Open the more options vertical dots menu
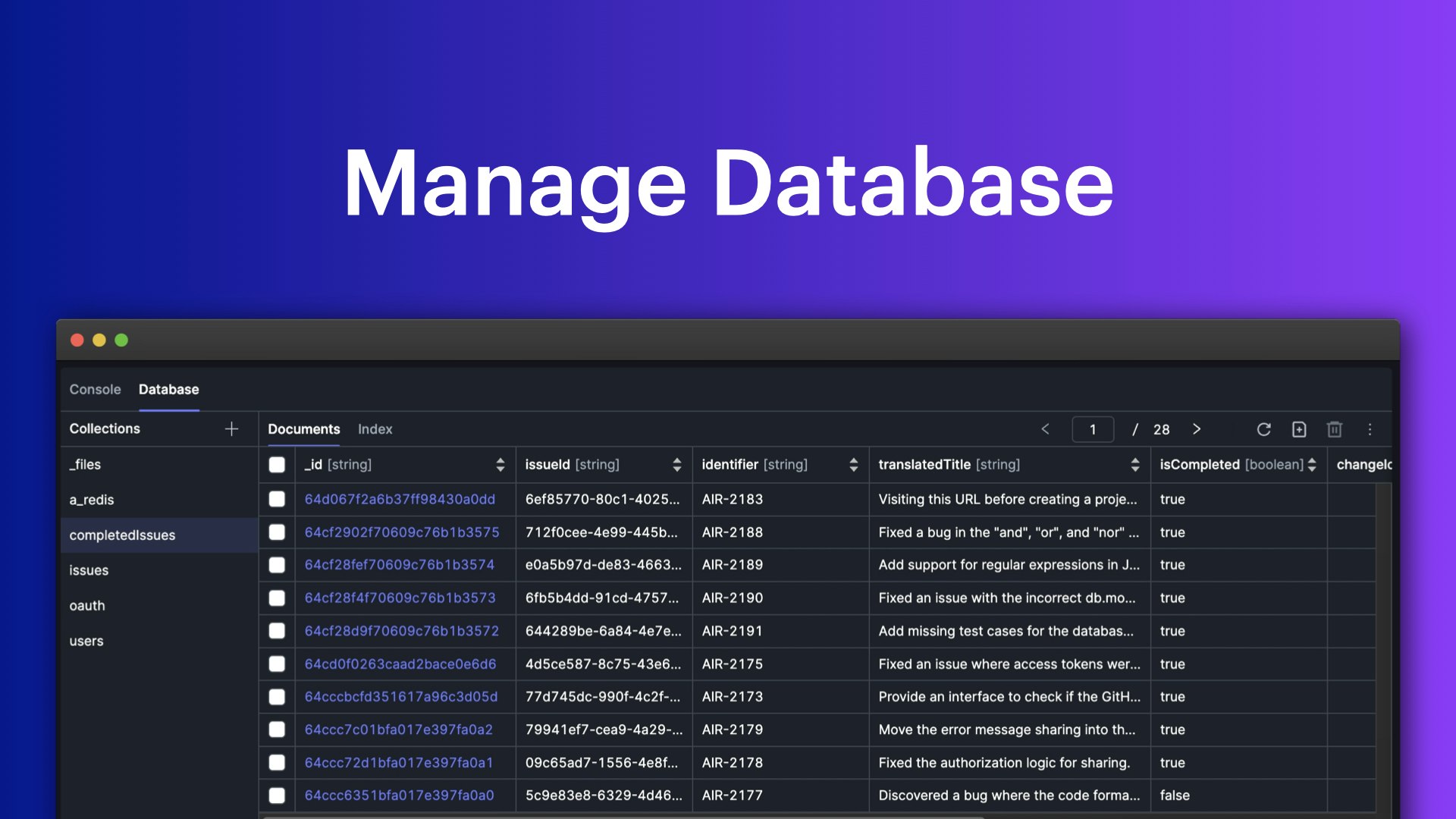Image resolution: width=1456 pixels, height=819 pixels. 1370,429
